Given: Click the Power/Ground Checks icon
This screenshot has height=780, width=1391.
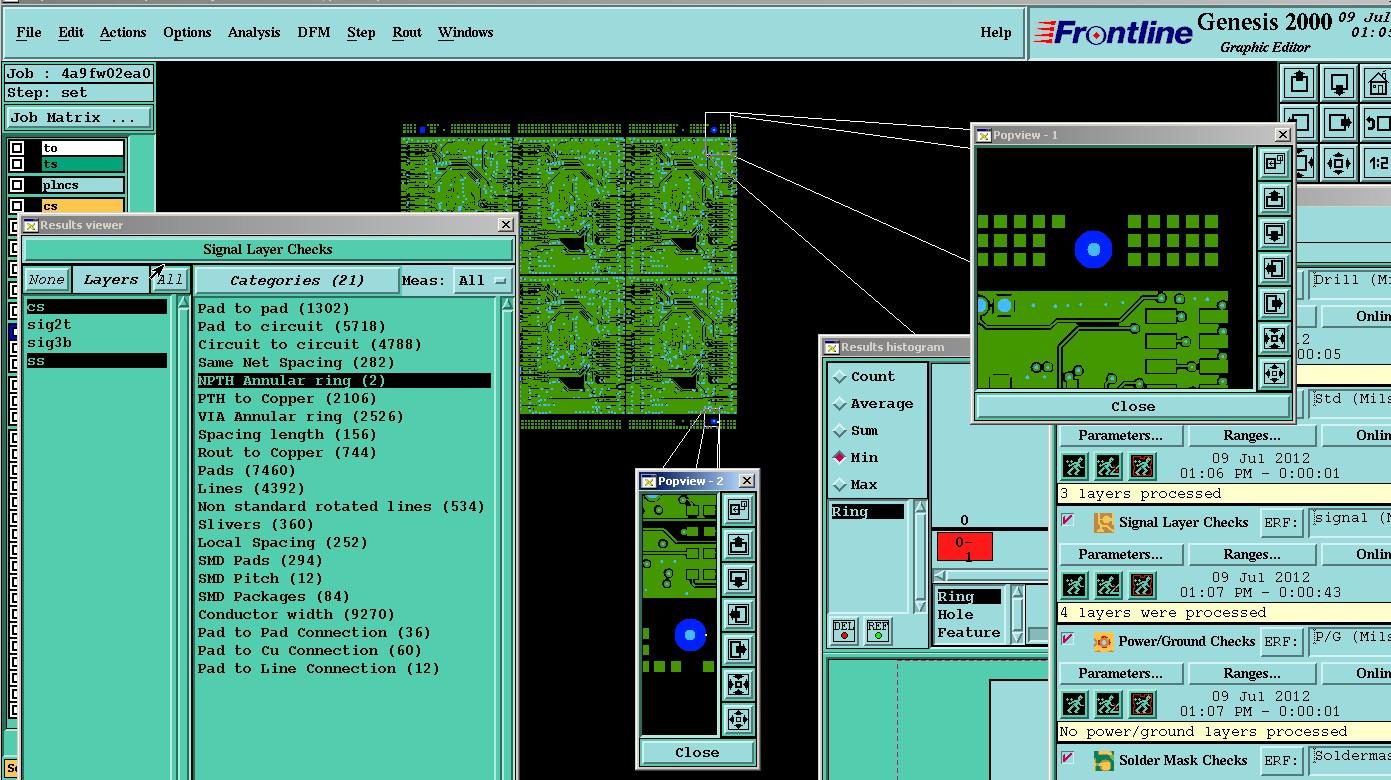Looking at the screenshot, I should pos(1104,641).
